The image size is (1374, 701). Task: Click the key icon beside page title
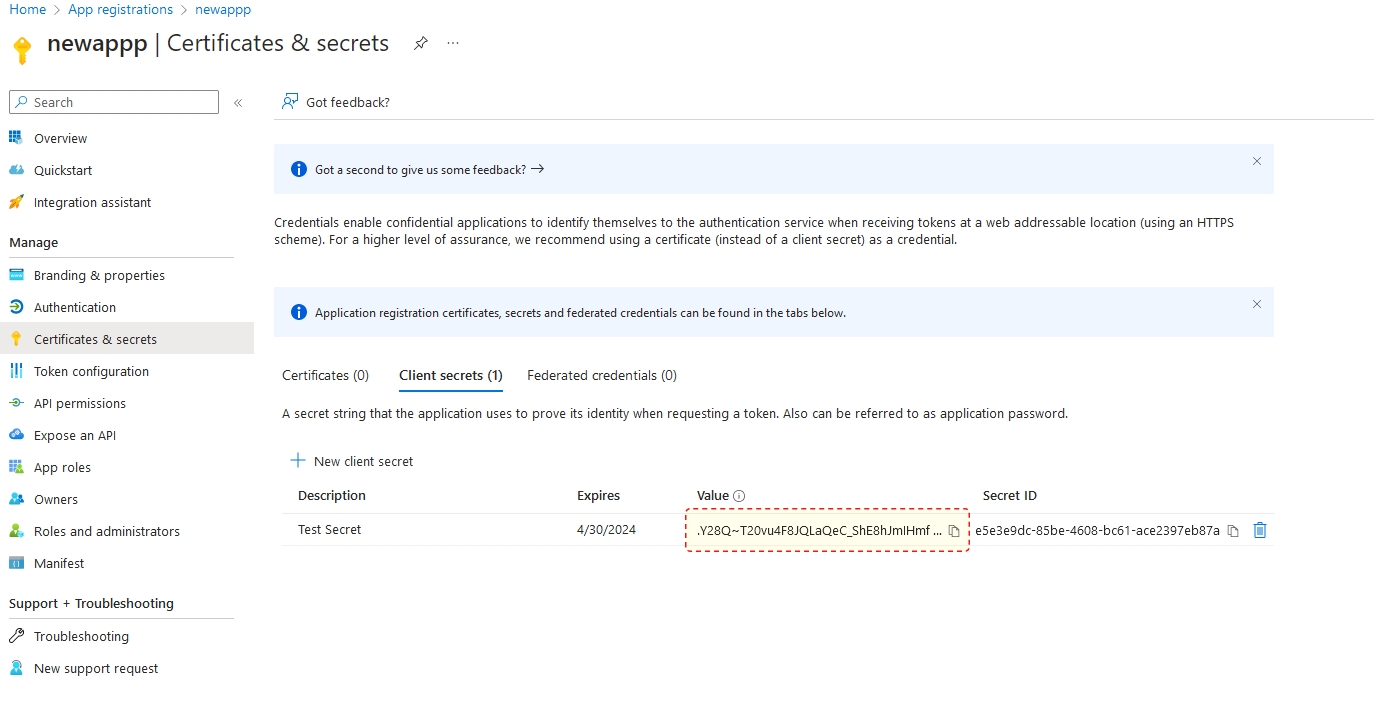[x=22, y=49]
